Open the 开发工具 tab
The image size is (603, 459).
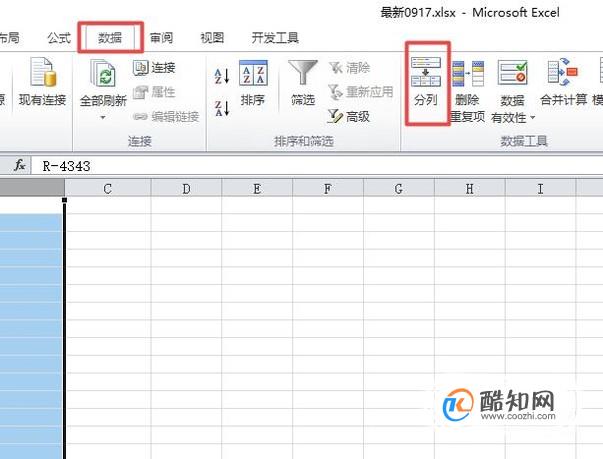(275, 38)
